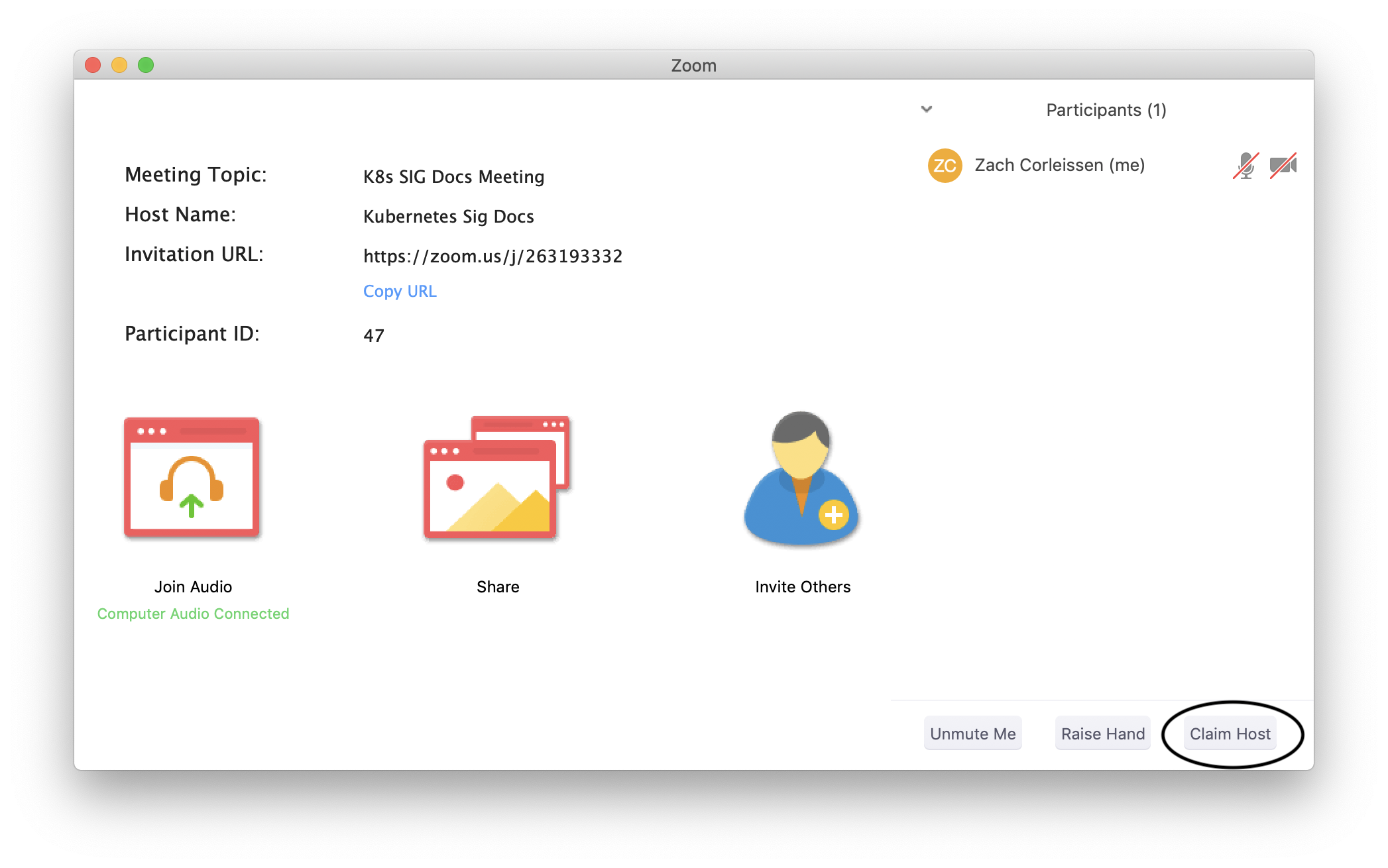The height and width of the screenshot is (868, 1388).
Task: Copy the meeting invitation URL
Action: pos(400,290)
